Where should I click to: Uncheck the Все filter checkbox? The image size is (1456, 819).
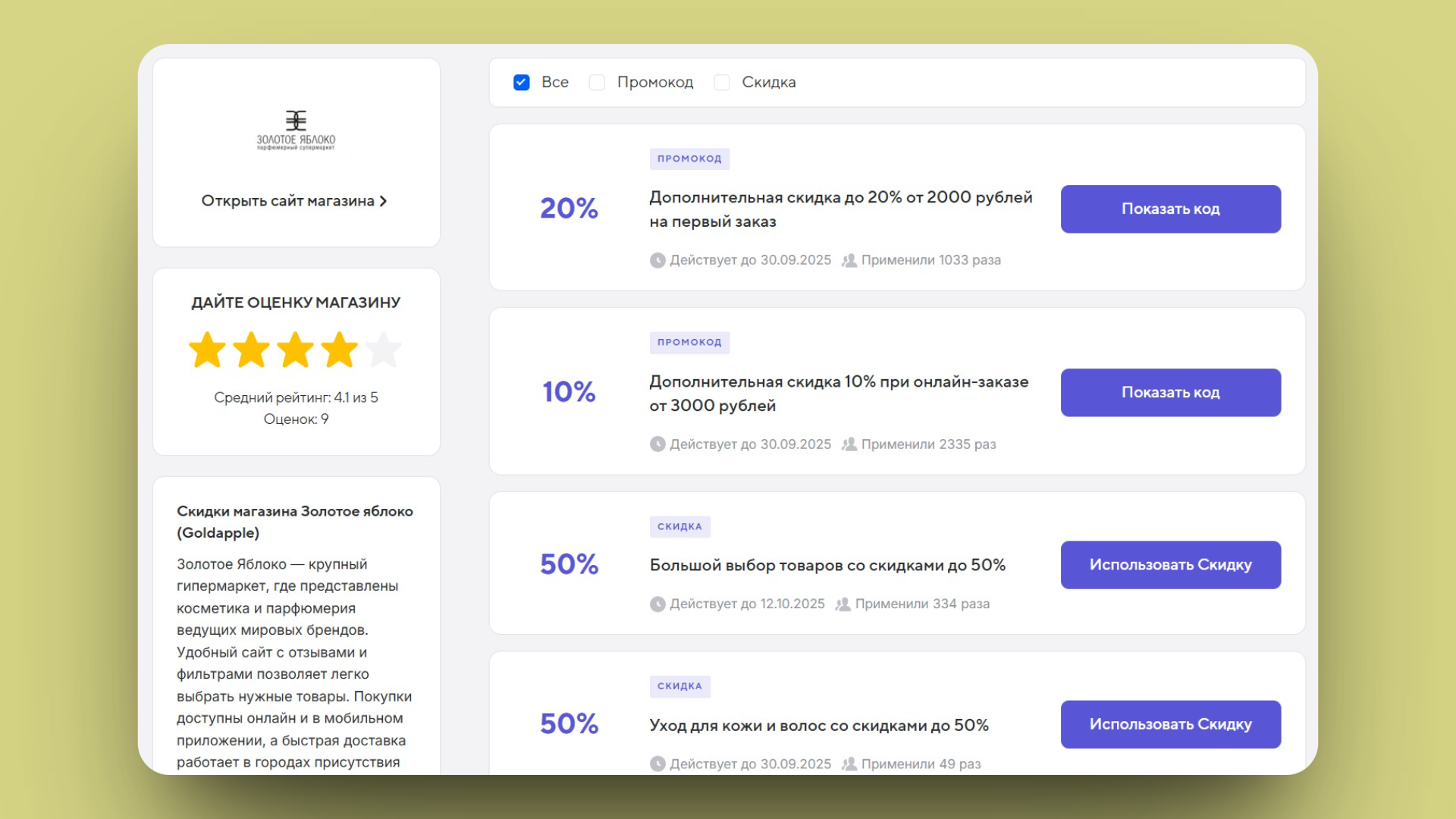tap(522, 83)
